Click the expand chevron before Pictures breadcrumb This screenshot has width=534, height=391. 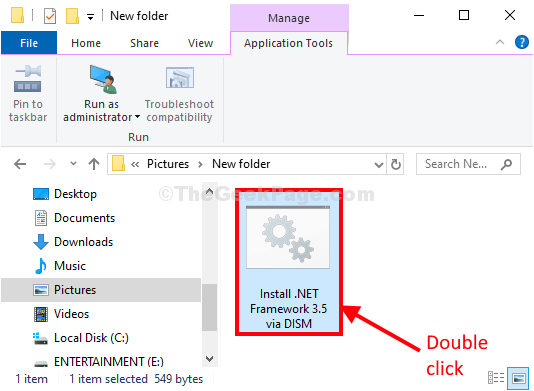click(x=135, y=165)
